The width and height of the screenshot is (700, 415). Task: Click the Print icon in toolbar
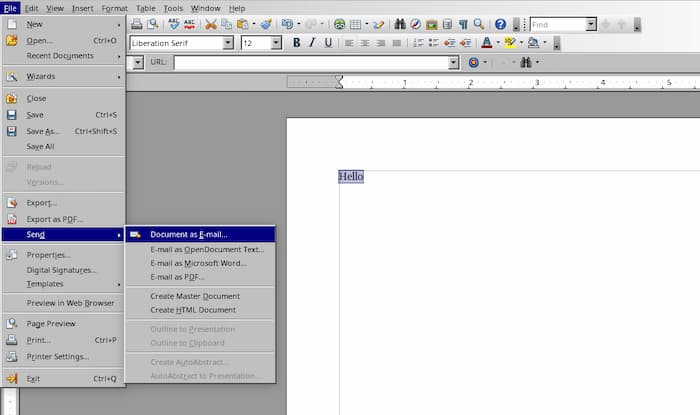pos(137,24)
